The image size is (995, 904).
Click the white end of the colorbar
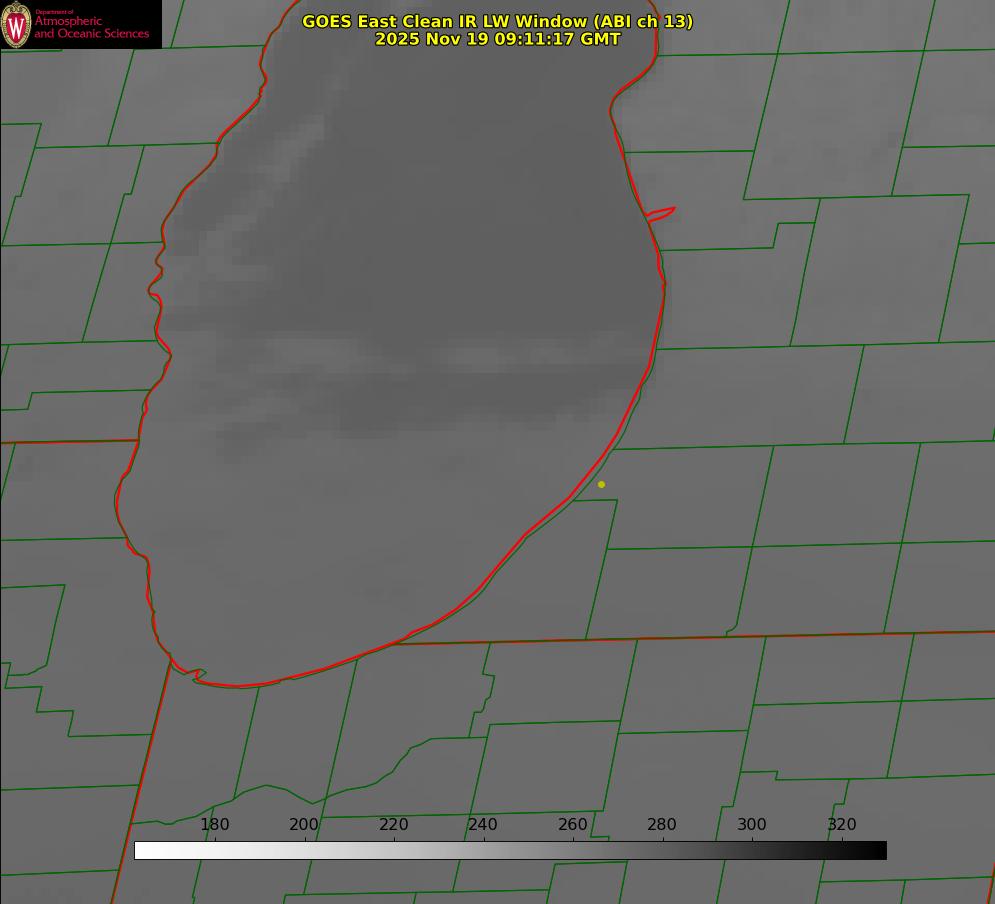click(142, 850)
